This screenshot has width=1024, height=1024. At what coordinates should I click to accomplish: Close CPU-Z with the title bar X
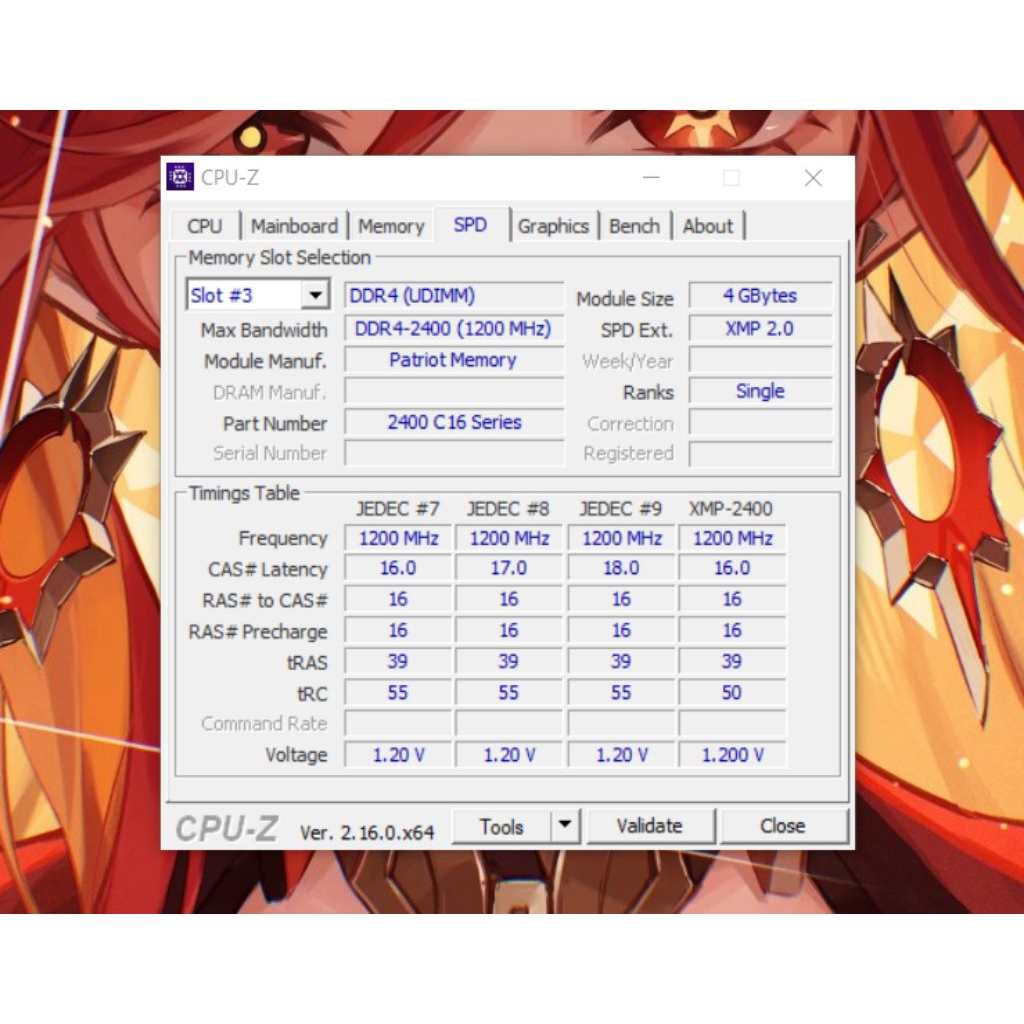coord(813,178)
